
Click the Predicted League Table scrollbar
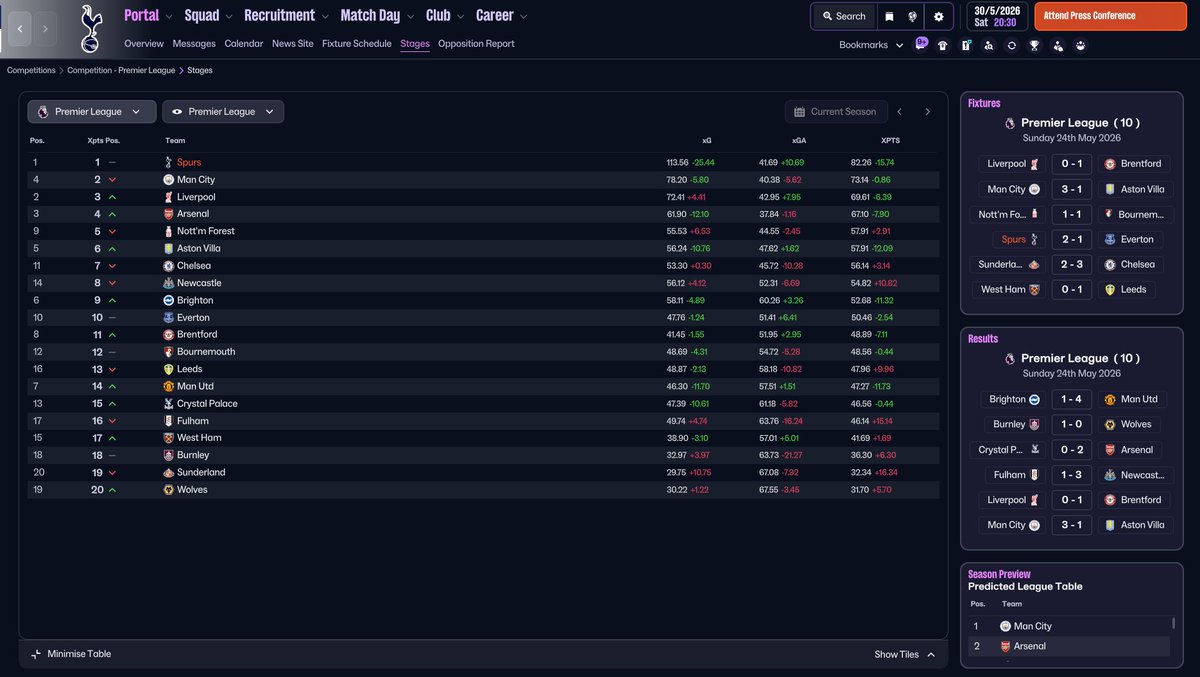[x=1173, y=624]
